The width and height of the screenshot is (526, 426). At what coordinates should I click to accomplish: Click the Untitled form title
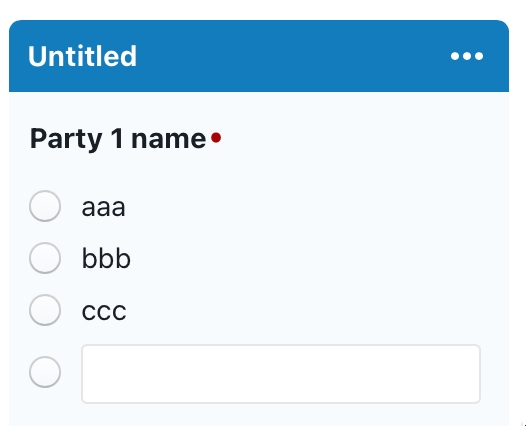[x=83, y=56]
